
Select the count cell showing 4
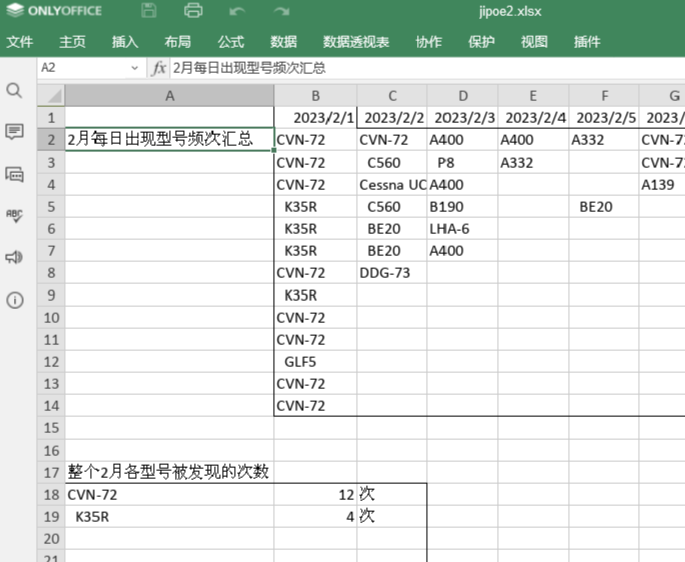click(x=315, y=517)
